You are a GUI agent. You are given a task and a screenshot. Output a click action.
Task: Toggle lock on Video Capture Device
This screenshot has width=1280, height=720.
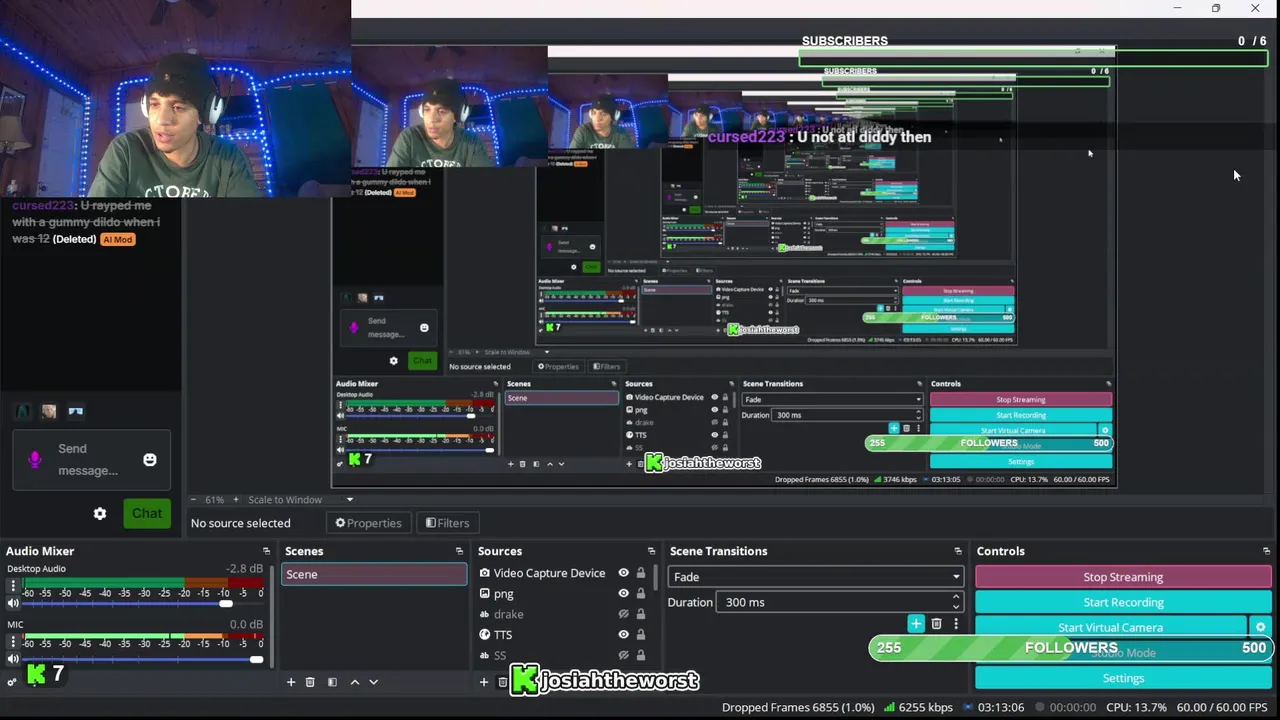coord(641,573)
